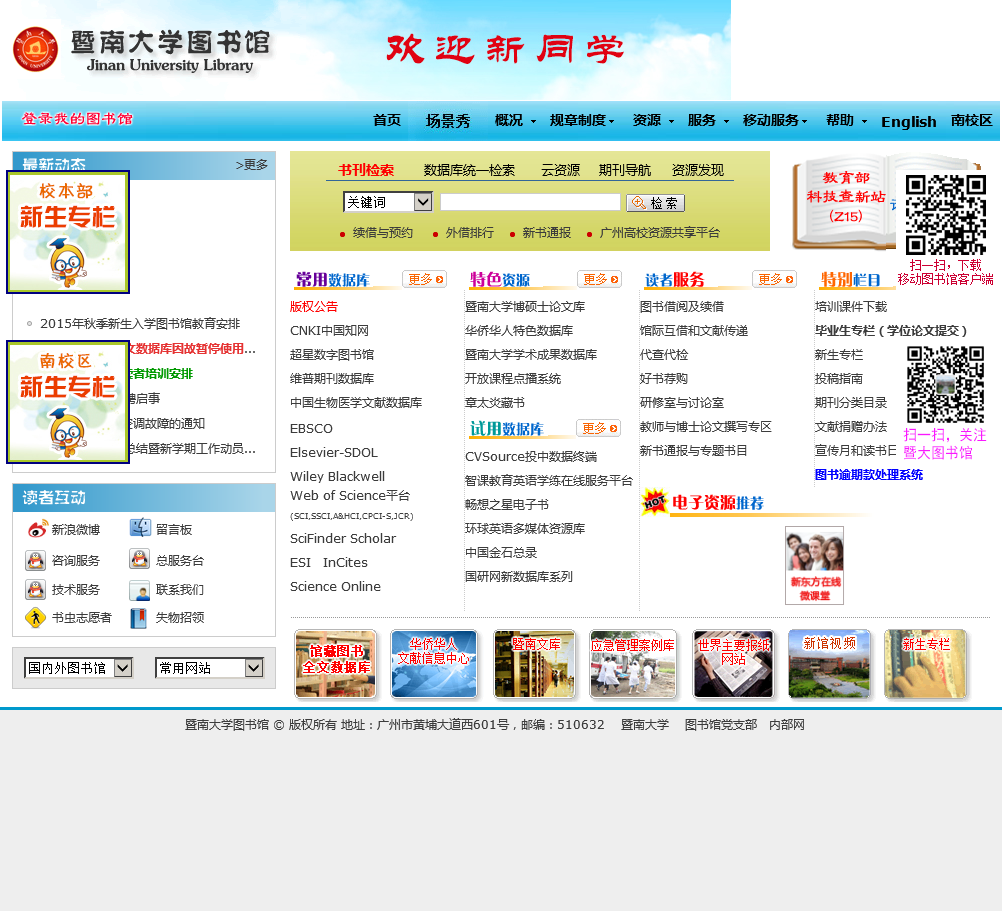Expand the 规章制度 navigation menu
The height and width of the screenshot is (911, 1002).
[x=582, y=120]
